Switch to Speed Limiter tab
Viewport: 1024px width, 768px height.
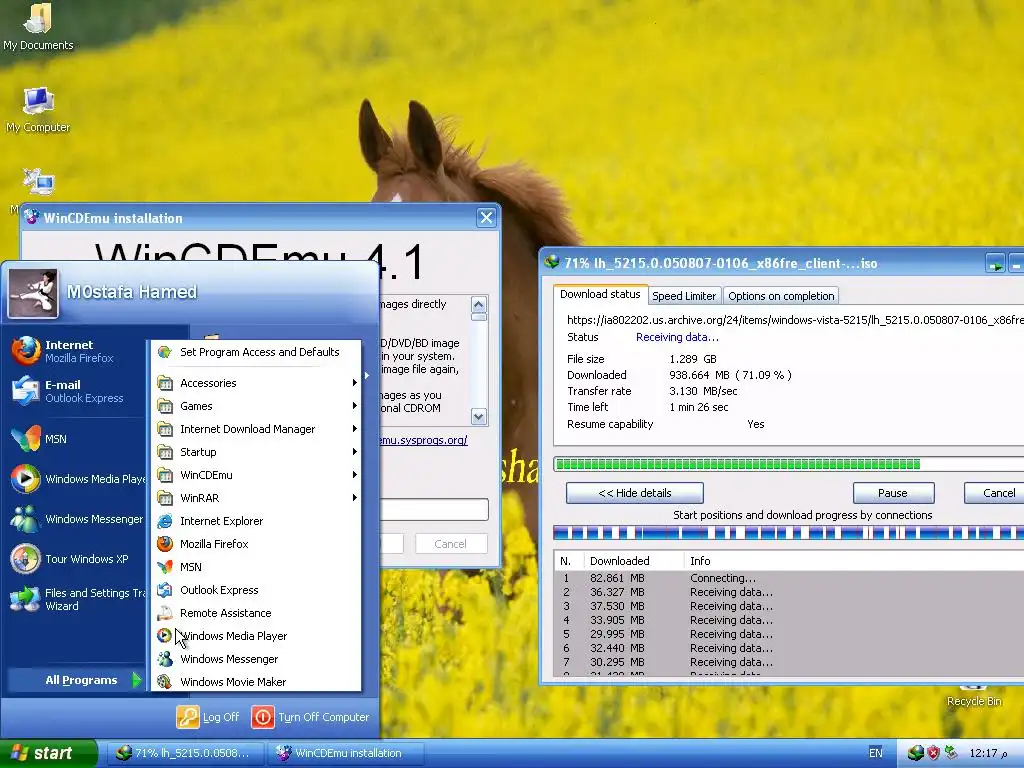click(x=684, y=296)
